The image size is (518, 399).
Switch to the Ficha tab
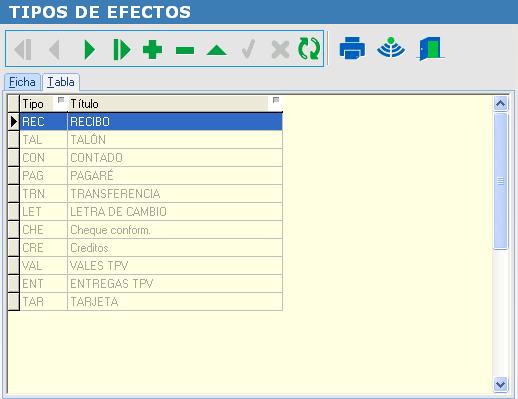(x=22, y=82)
